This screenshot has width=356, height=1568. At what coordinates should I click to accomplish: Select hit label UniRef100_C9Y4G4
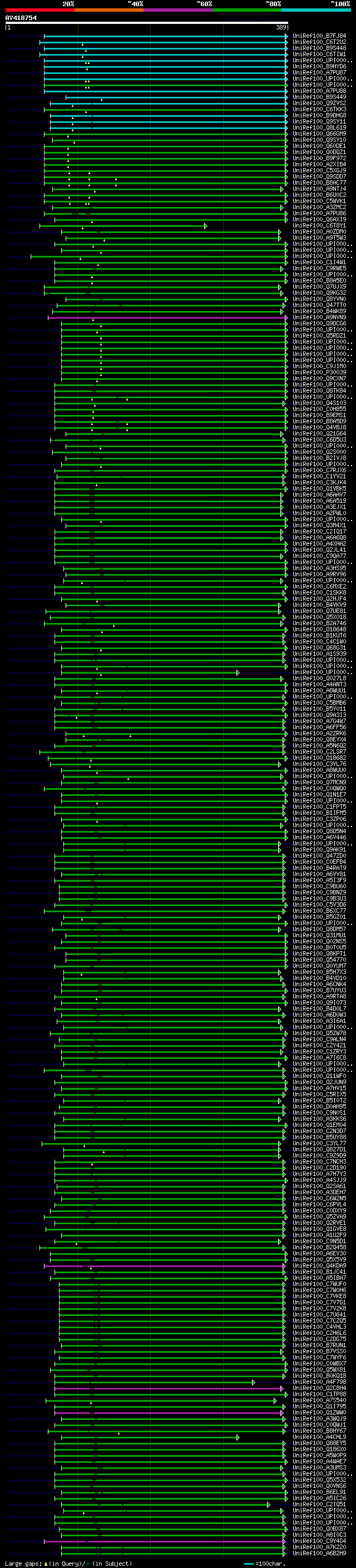pos(319,1541)
